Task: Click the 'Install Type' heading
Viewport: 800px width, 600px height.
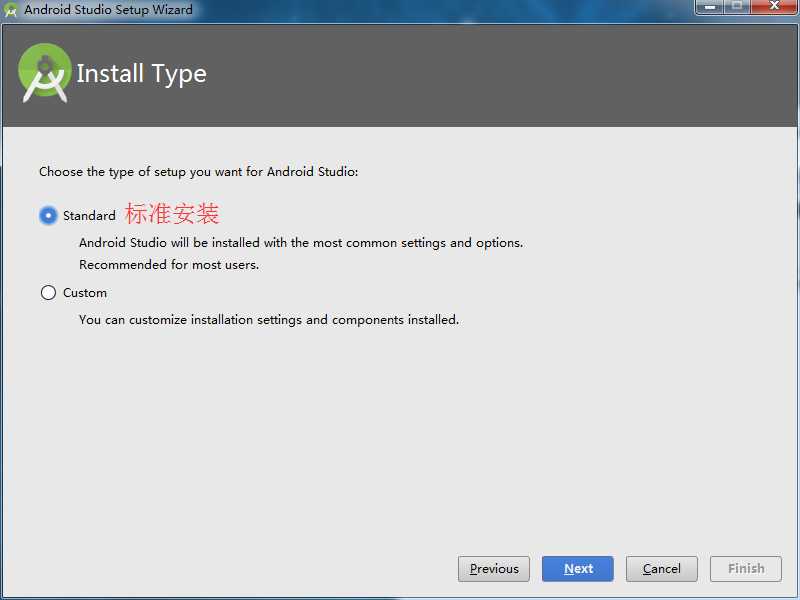Action: [x=141, y=74]
